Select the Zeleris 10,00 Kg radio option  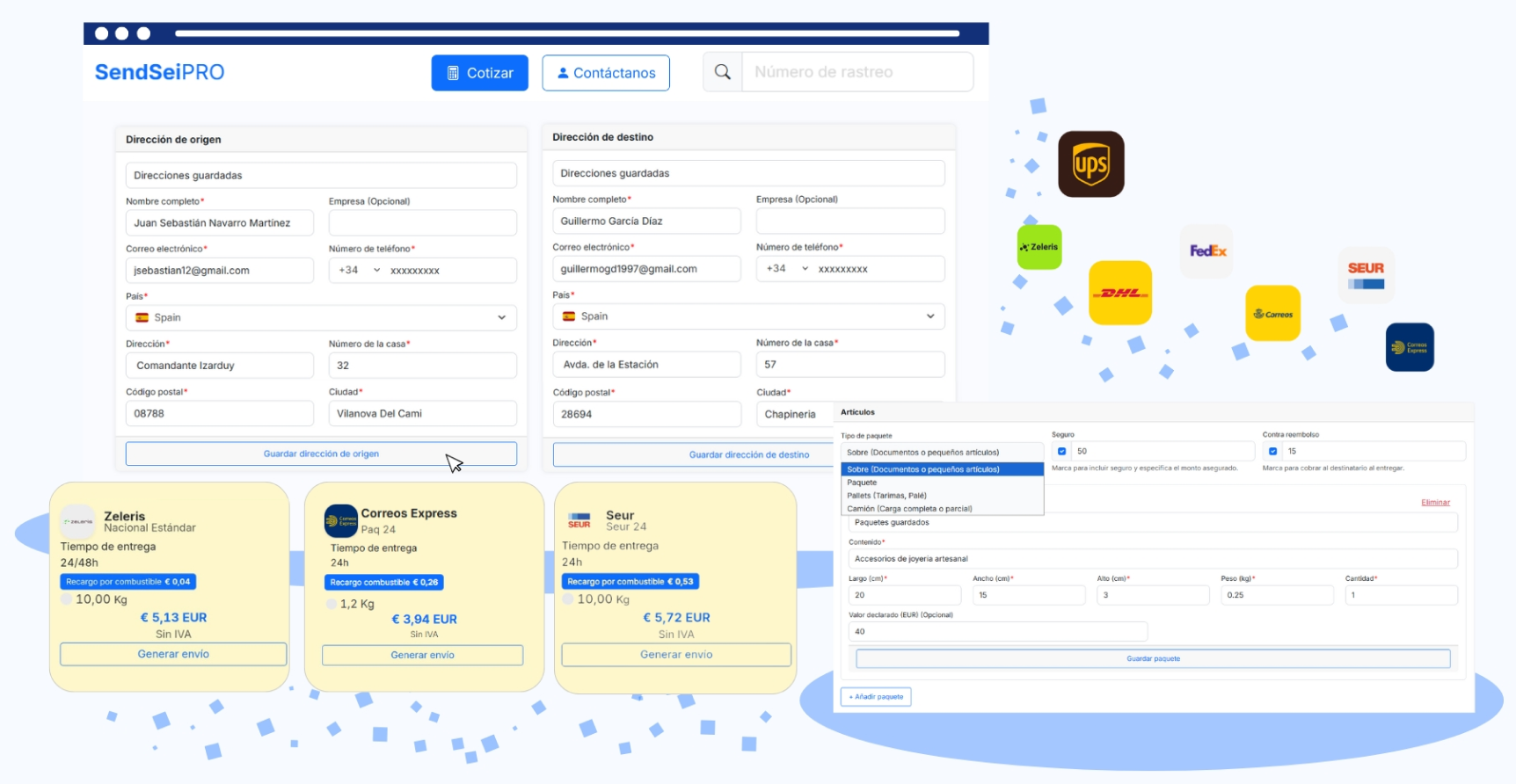[x=66, y=599]
